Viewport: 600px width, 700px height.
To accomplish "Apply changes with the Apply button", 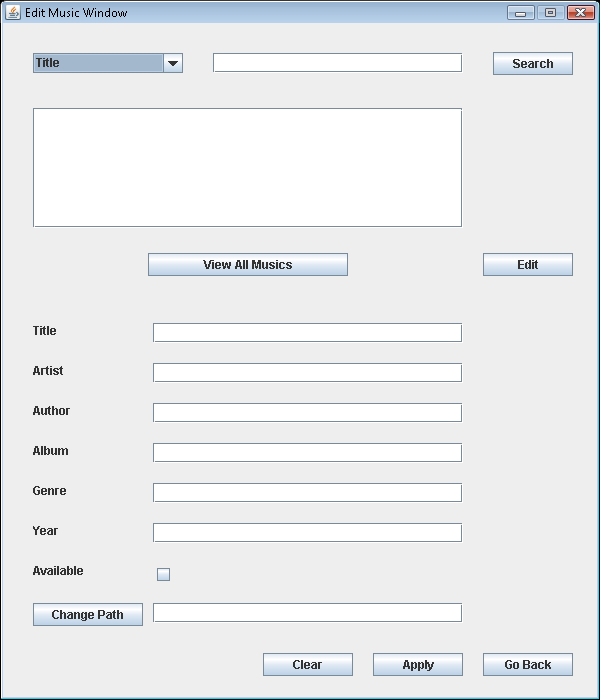I will click(x=418, y=665).
